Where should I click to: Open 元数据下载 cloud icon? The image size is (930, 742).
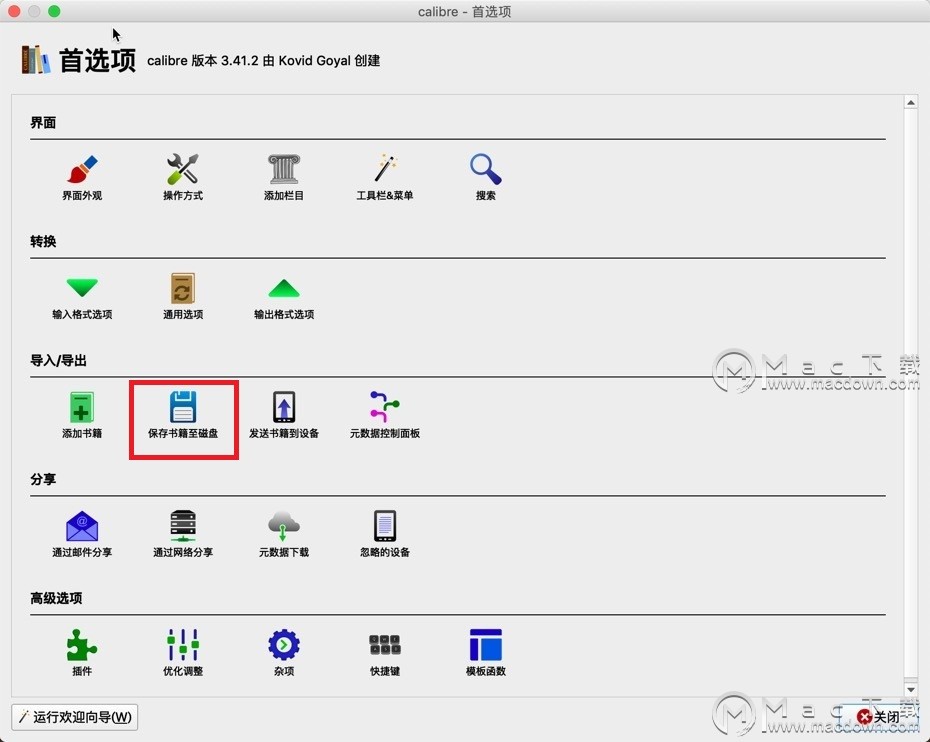click(284, 526)
